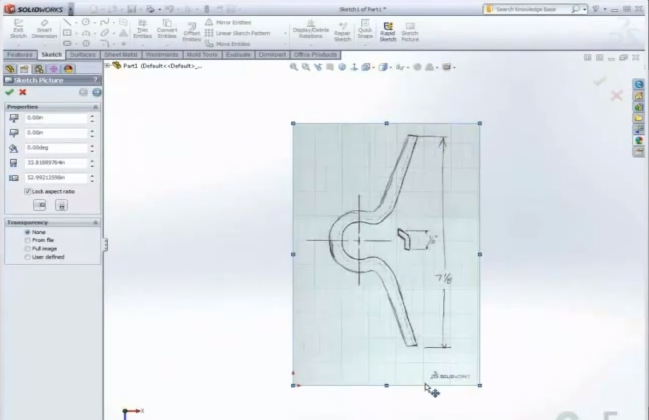
Task: Click the picture height value stepper
Action: coord(92,178)
